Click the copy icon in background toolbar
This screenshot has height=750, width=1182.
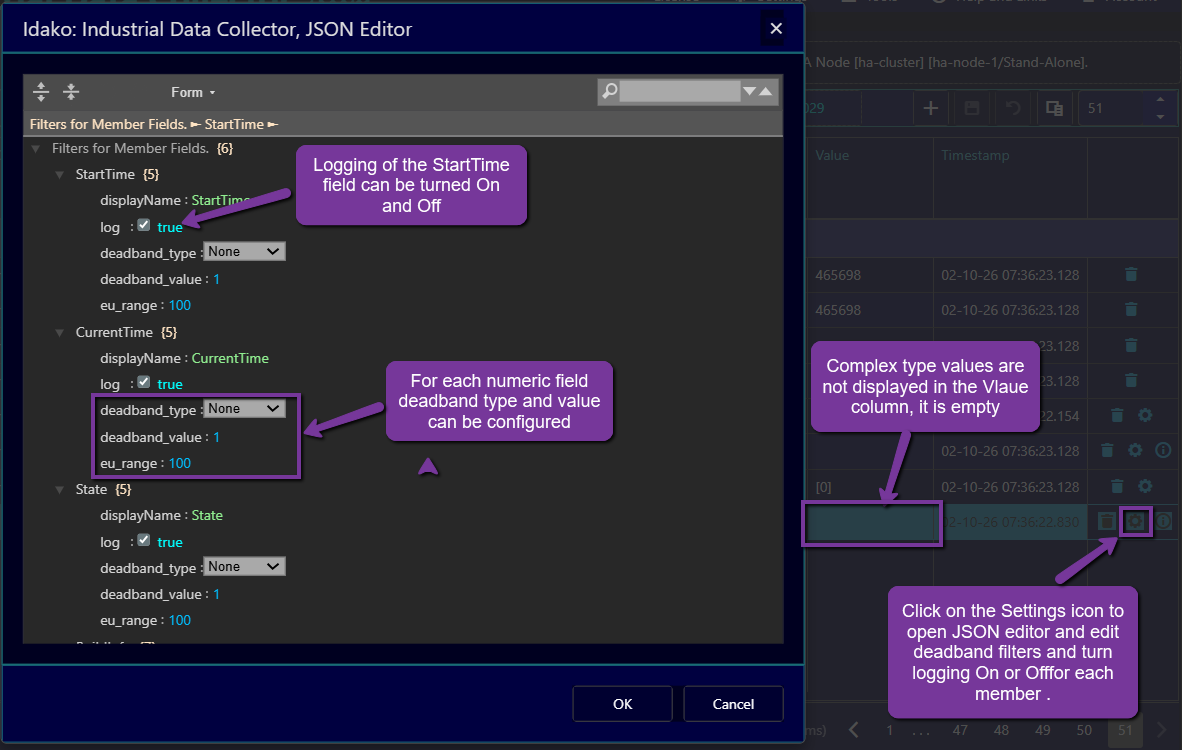click(1055, 109)
